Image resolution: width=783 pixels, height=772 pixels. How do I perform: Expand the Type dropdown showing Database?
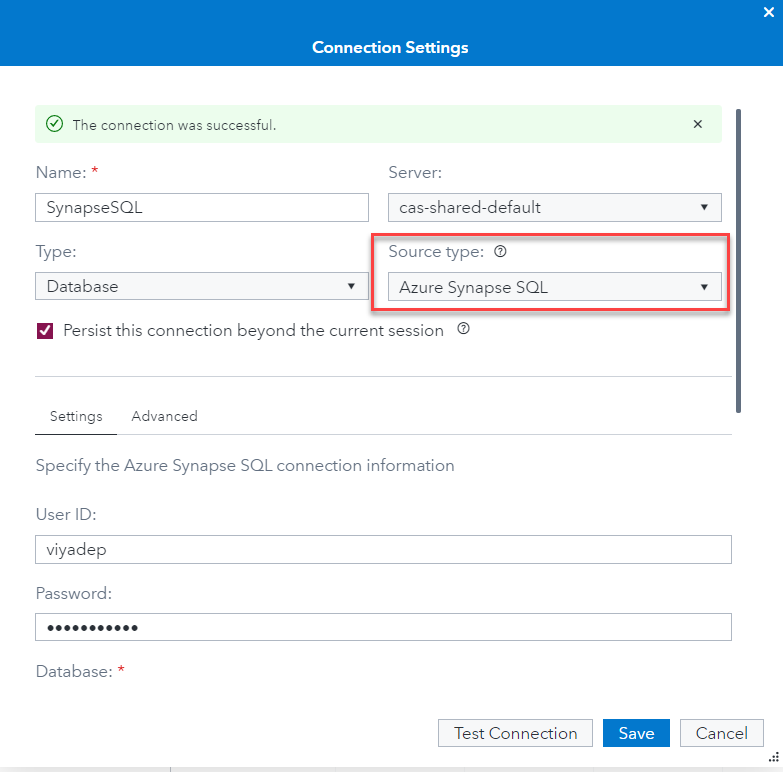pyautogui.click(x=202, y=286)
